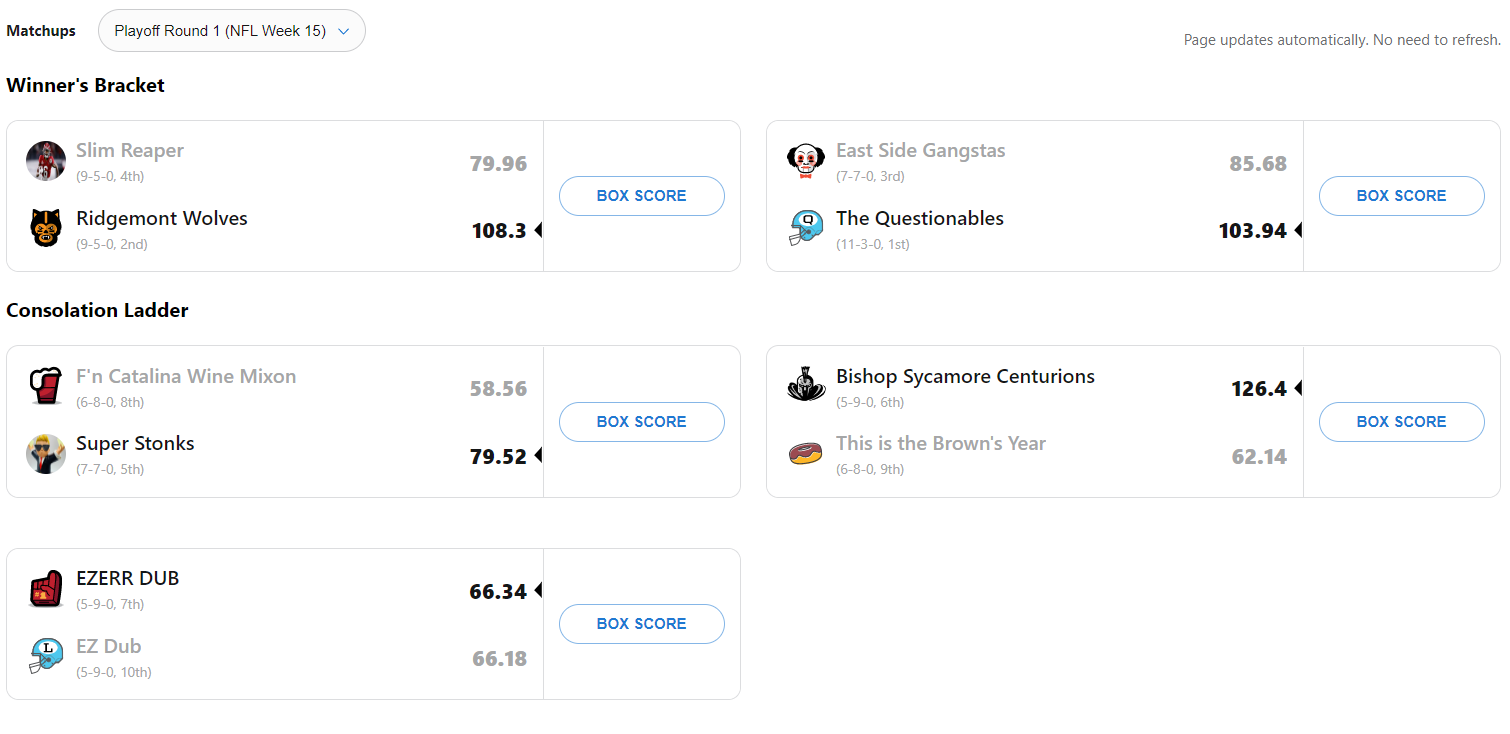Image resolution: width=1510 pixels, height=734 pixels.
Task: Open the Ridgemont Wolves team name link
Action: click(x=162, y=219)
